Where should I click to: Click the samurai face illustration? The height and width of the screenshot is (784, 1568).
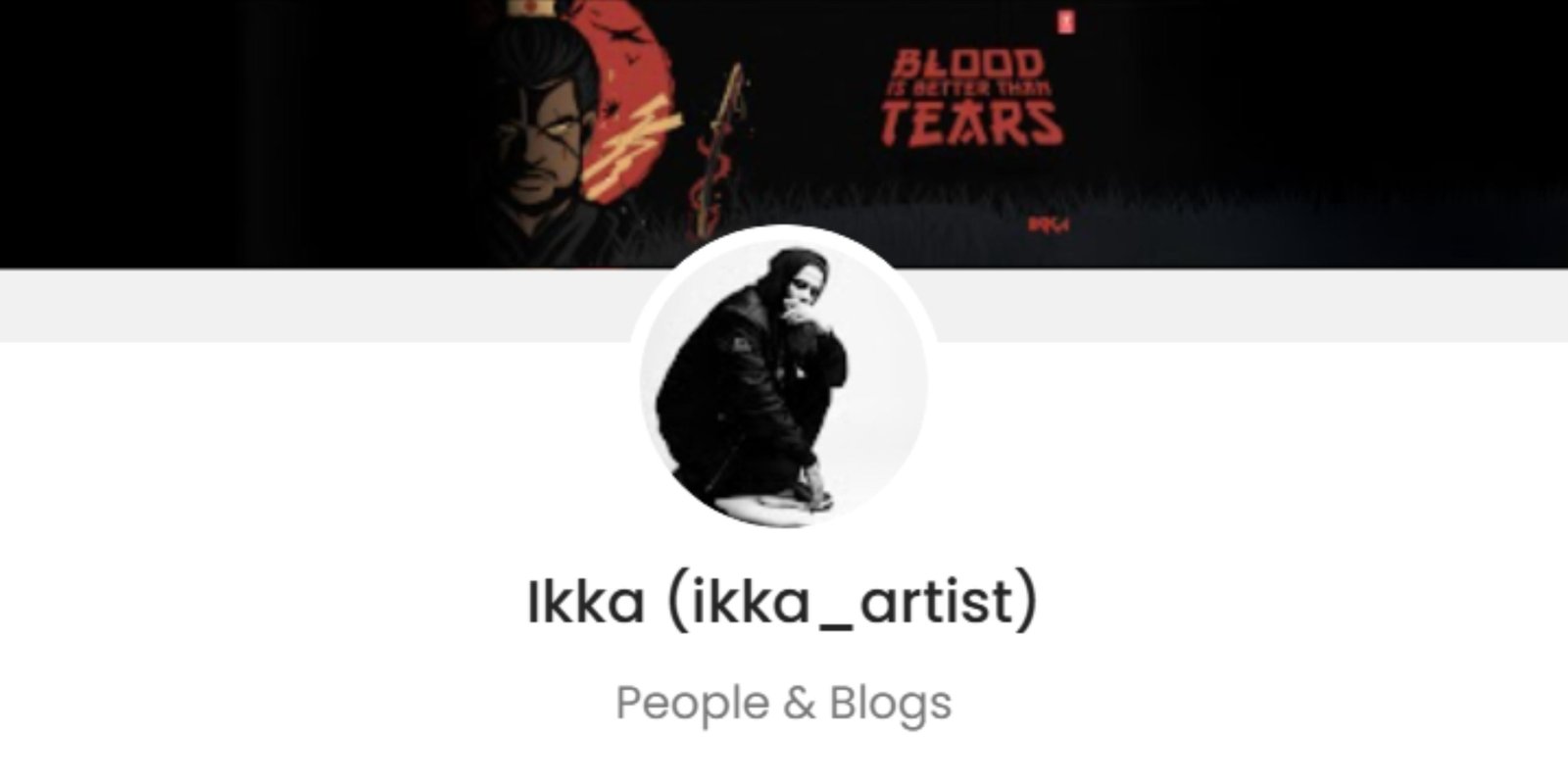[x=539, y=142]
